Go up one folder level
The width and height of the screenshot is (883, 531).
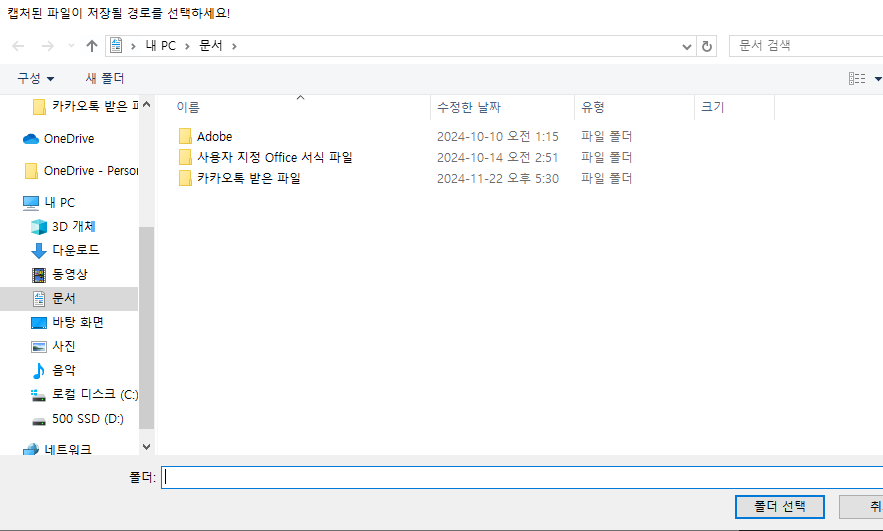[x=92, y=46]
